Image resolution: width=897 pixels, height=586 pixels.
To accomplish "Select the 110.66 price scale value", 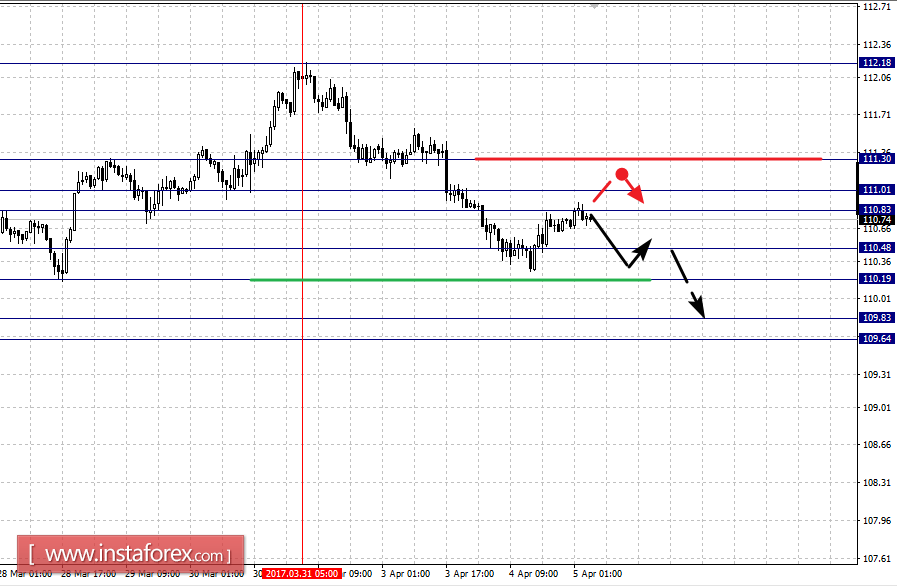I will pos(876,229).
